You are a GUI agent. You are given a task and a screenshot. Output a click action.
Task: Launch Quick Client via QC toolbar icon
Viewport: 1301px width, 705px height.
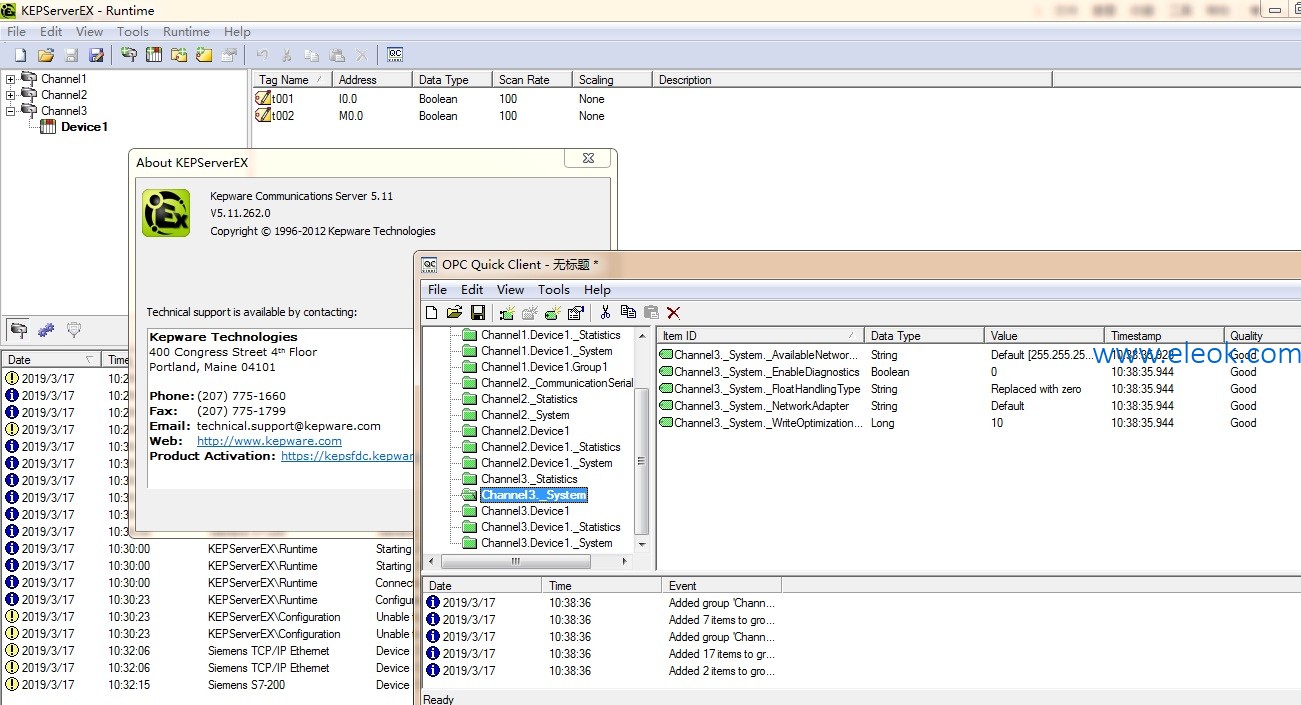pos(395,55)
